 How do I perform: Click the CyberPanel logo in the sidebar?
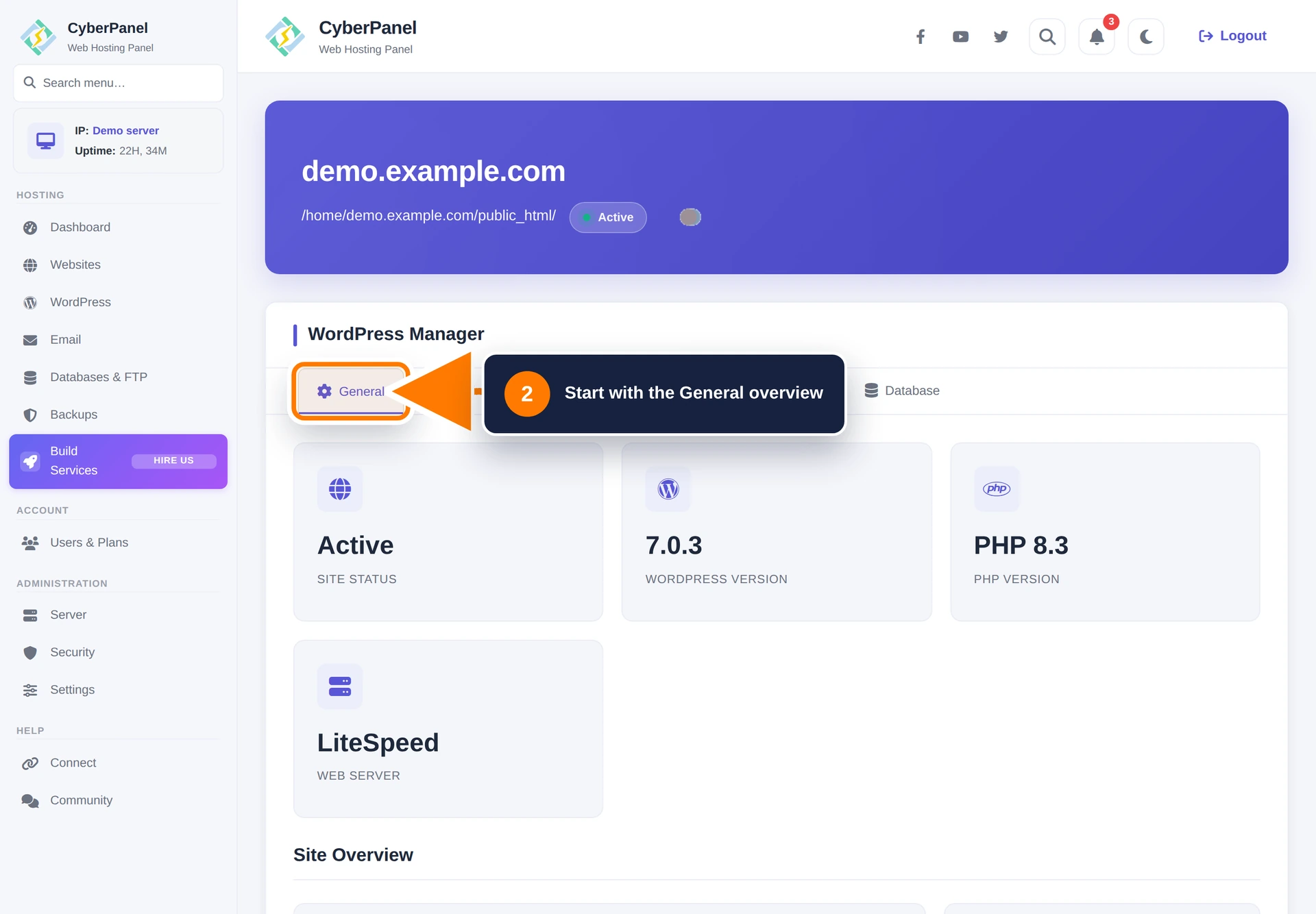click(x=38, y=37)
